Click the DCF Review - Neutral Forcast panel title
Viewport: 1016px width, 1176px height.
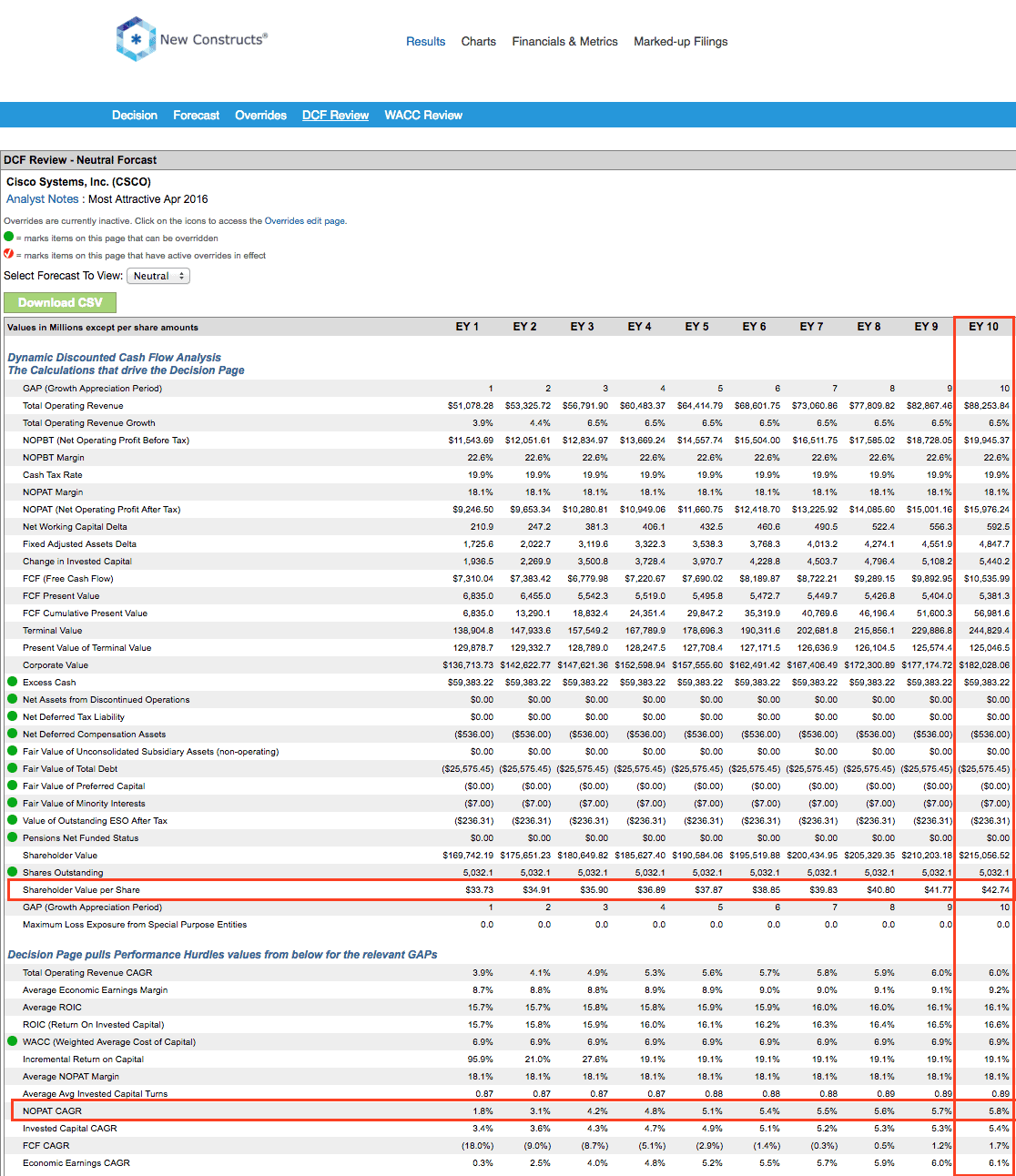[80, 160]
